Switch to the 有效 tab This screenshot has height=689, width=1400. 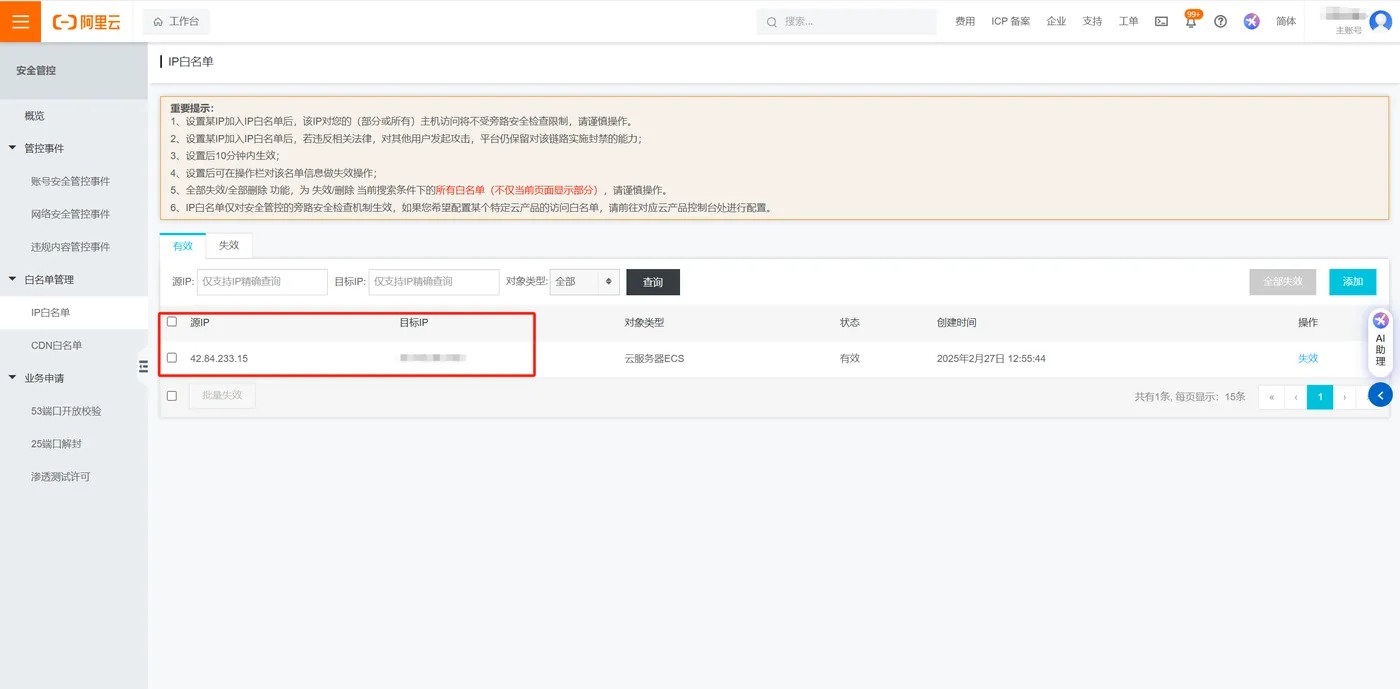point(183,245)
